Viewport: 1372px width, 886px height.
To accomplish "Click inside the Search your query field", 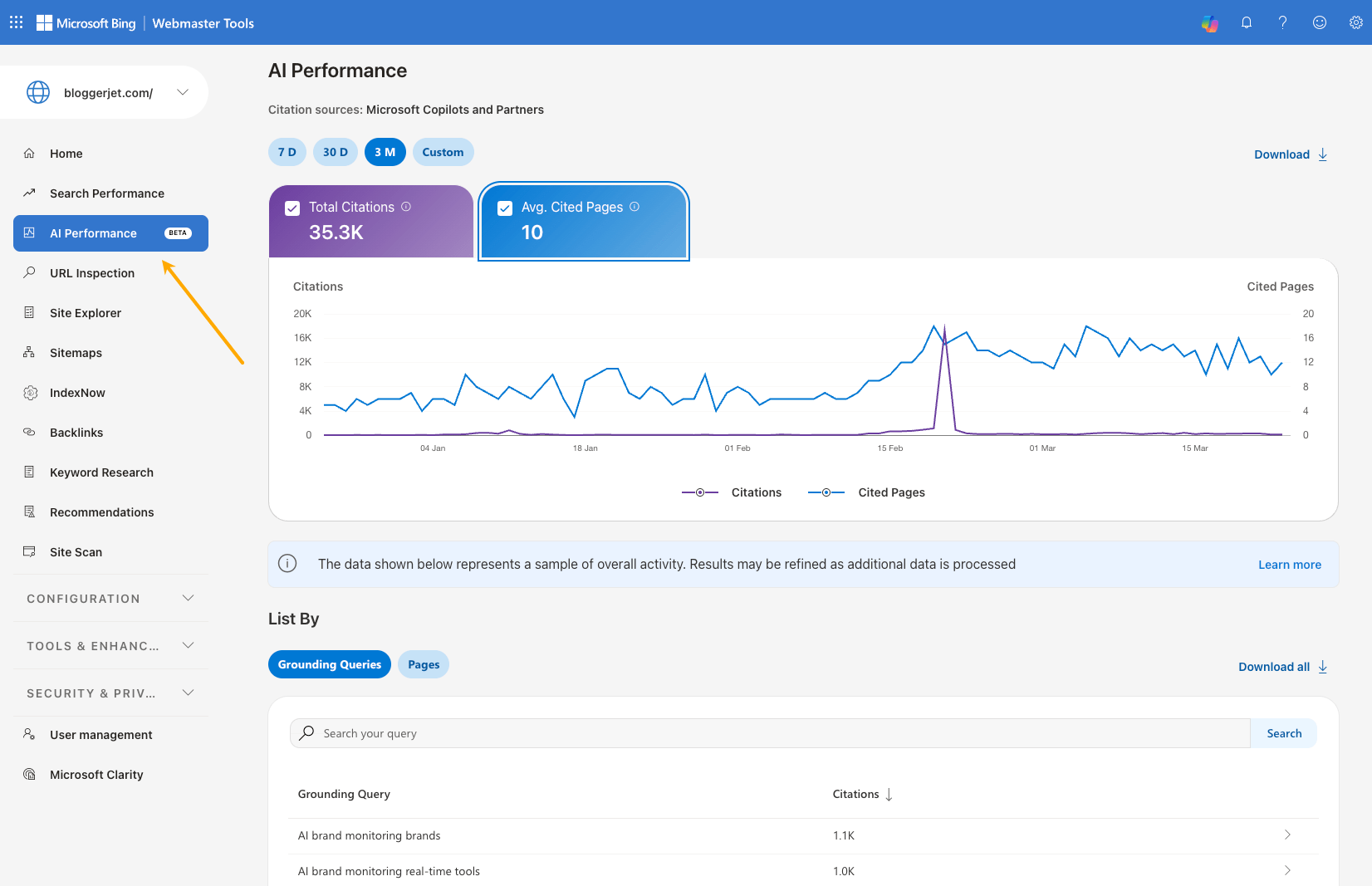I will click(747, 733).
